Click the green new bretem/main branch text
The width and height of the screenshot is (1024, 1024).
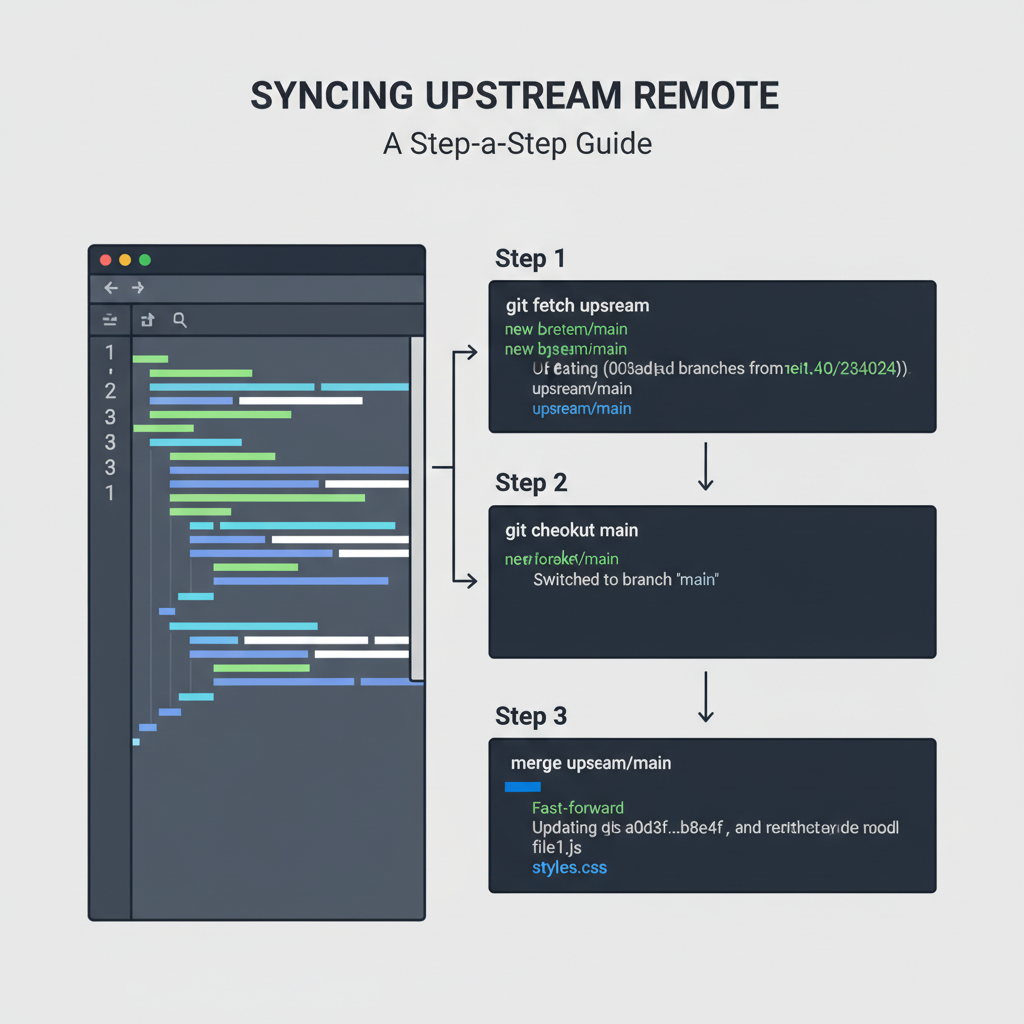[x=566, y=329]
